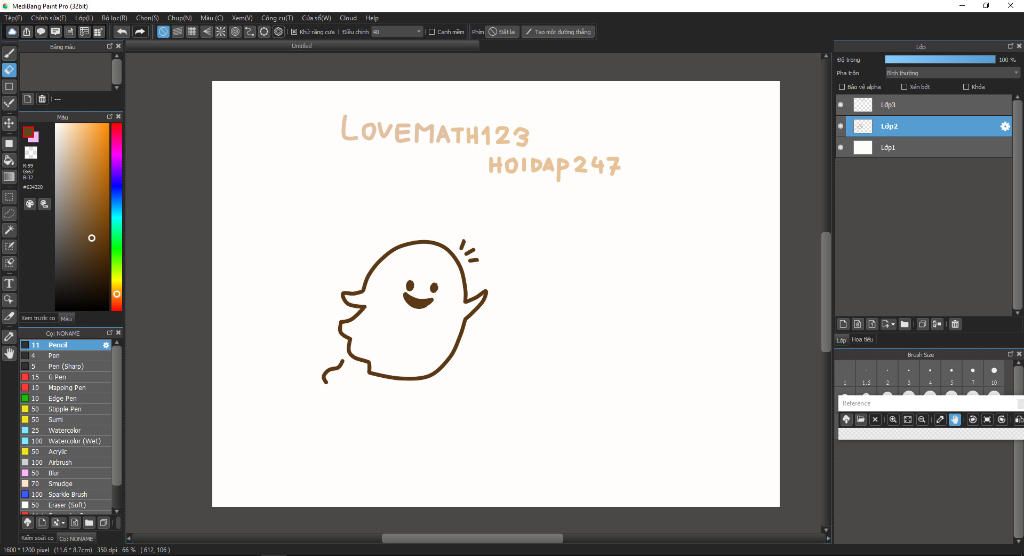This screenshot has width=1024, height=556.
Task: Open Lớp2 layer settings gear
Action: 1005,126
